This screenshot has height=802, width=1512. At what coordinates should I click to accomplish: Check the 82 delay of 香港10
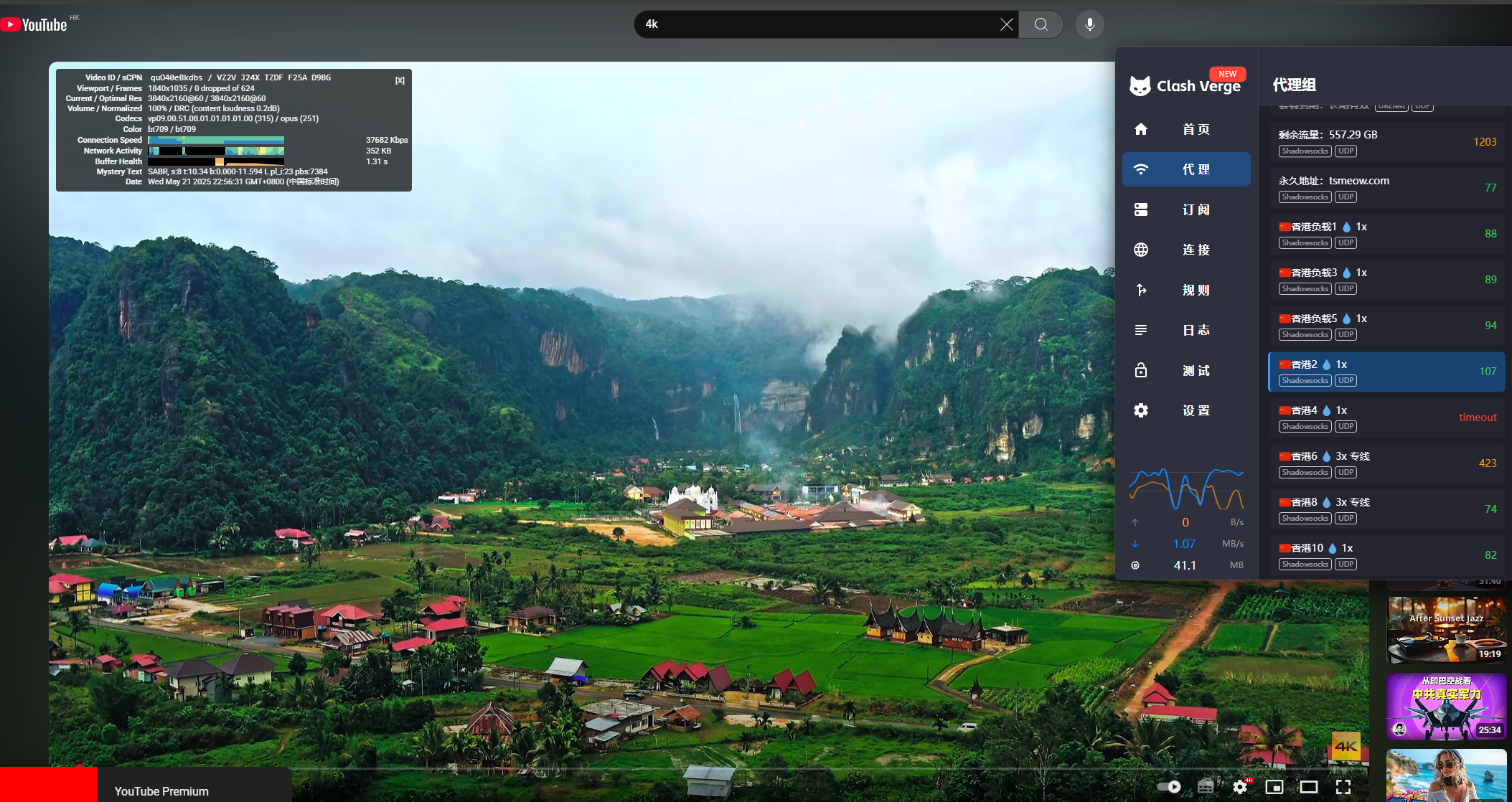coord(1490,555)
